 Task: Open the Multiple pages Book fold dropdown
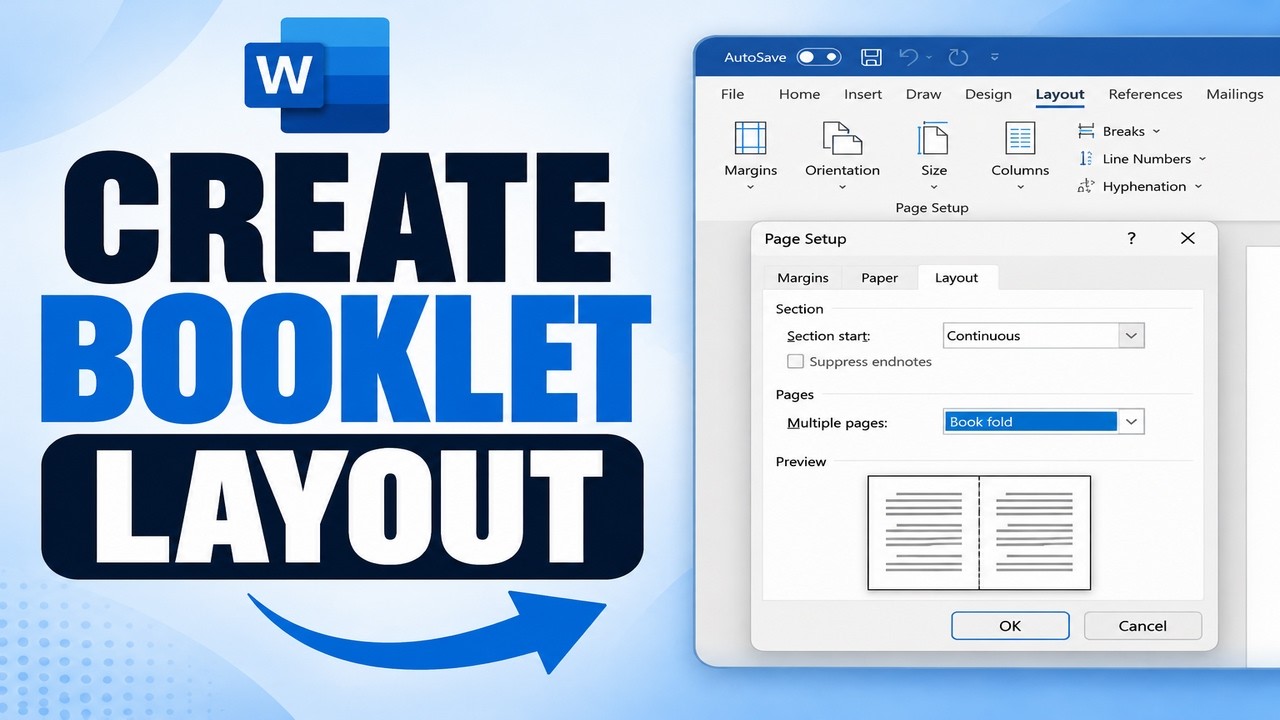pos(1043,422)
